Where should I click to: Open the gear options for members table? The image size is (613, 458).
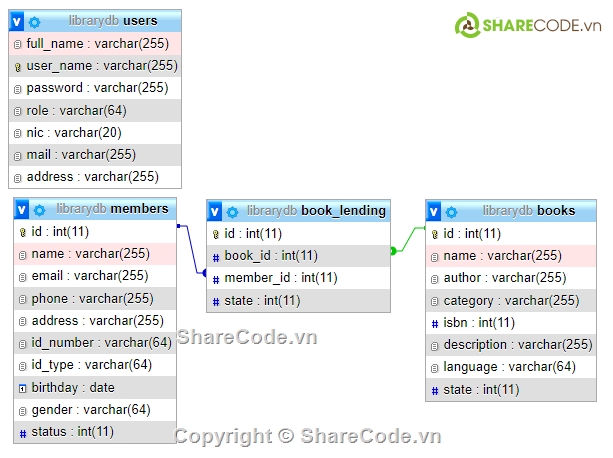(39, 209)
